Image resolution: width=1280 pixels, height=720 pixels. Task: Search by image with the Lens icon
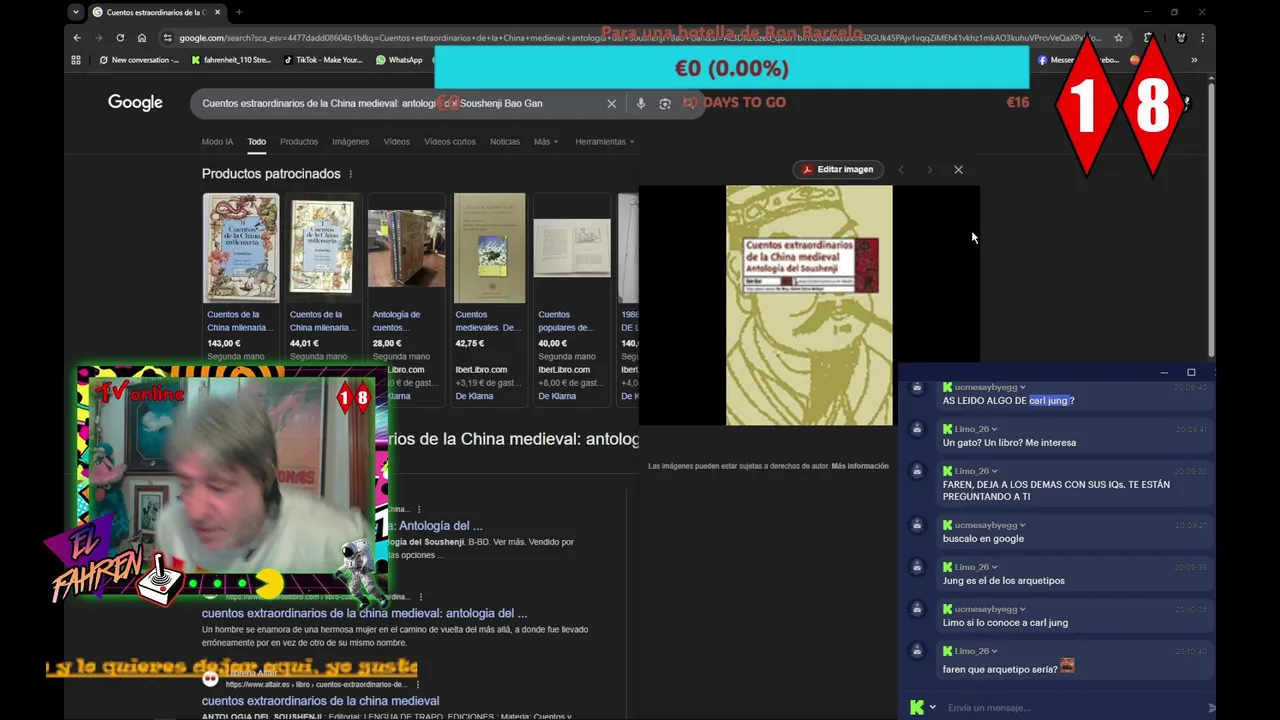pos(665,103)
